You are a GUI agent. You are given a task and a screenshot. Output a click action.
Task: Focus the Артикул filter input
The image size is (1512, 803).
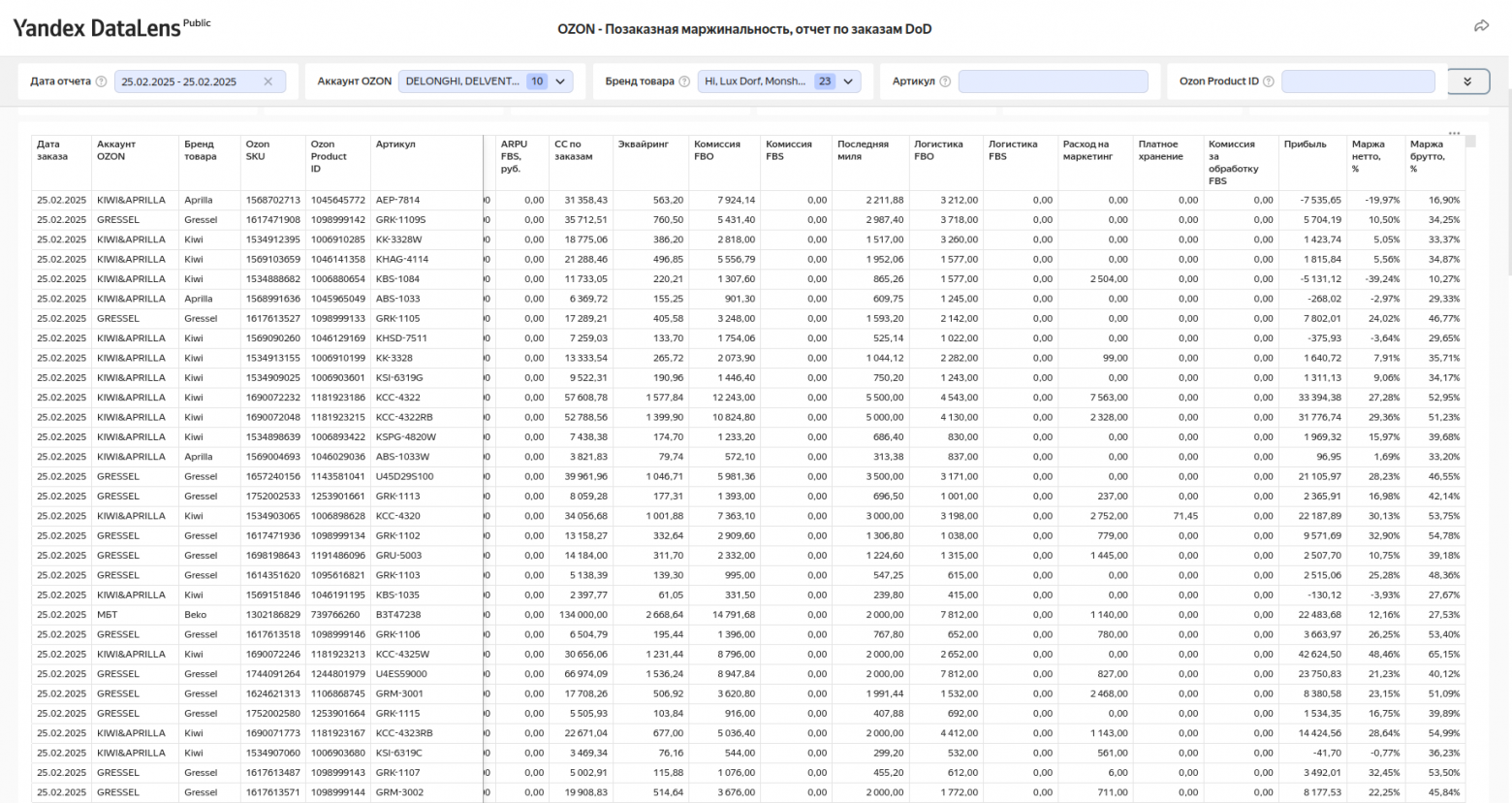point(1054,81)
